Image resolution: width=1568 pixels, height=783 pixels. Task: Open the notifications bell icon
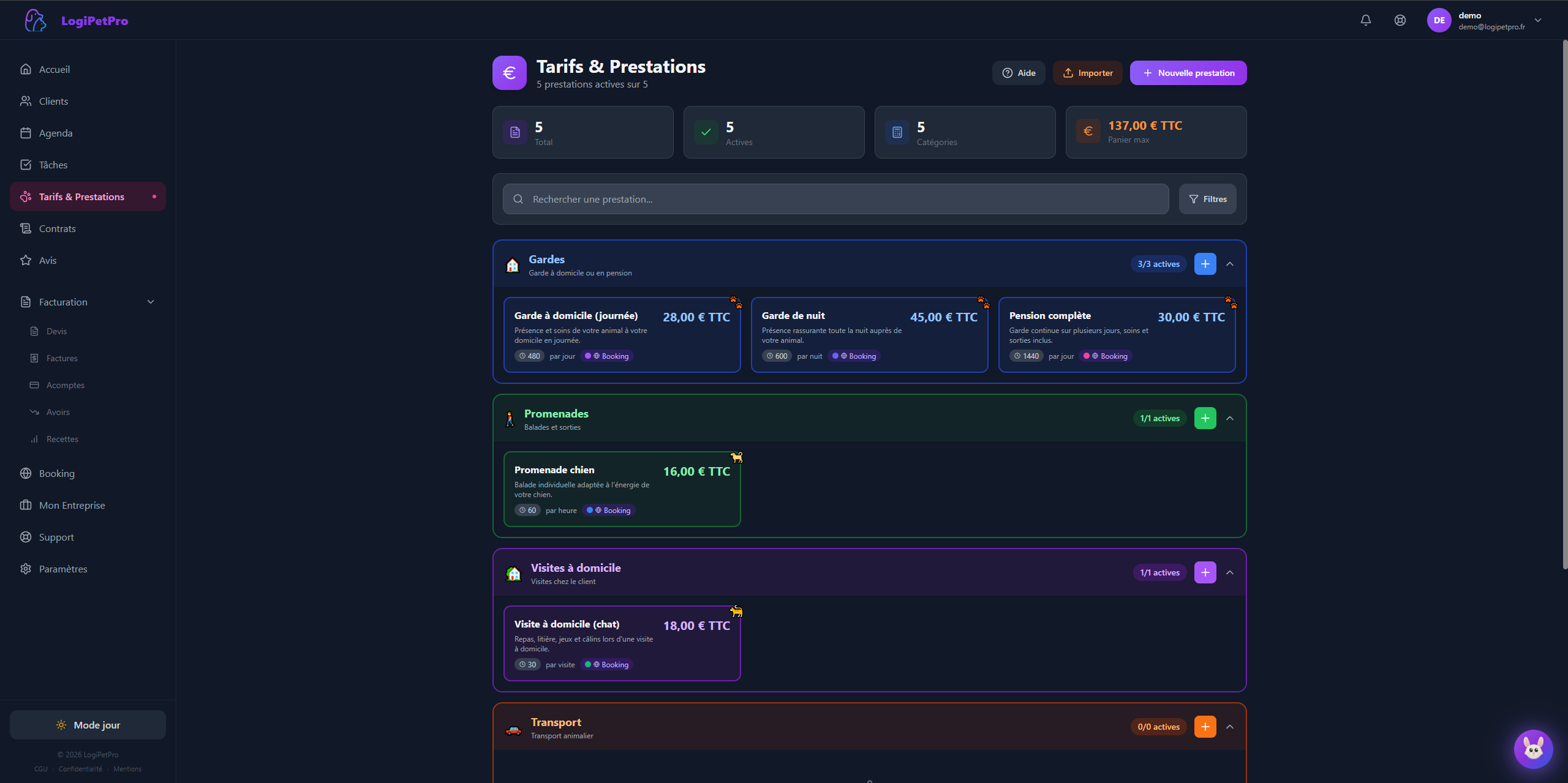1365,20
